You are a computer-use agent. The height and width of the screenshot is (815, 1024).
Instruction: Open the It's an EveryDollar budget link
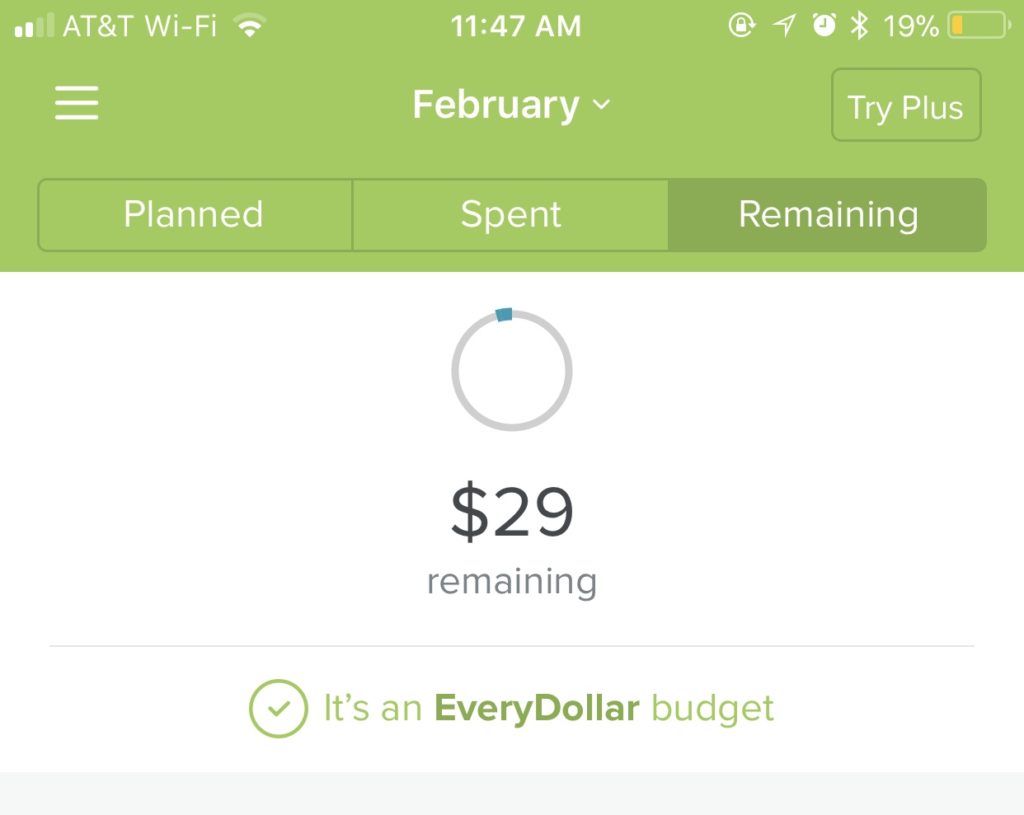click(549, 709)
